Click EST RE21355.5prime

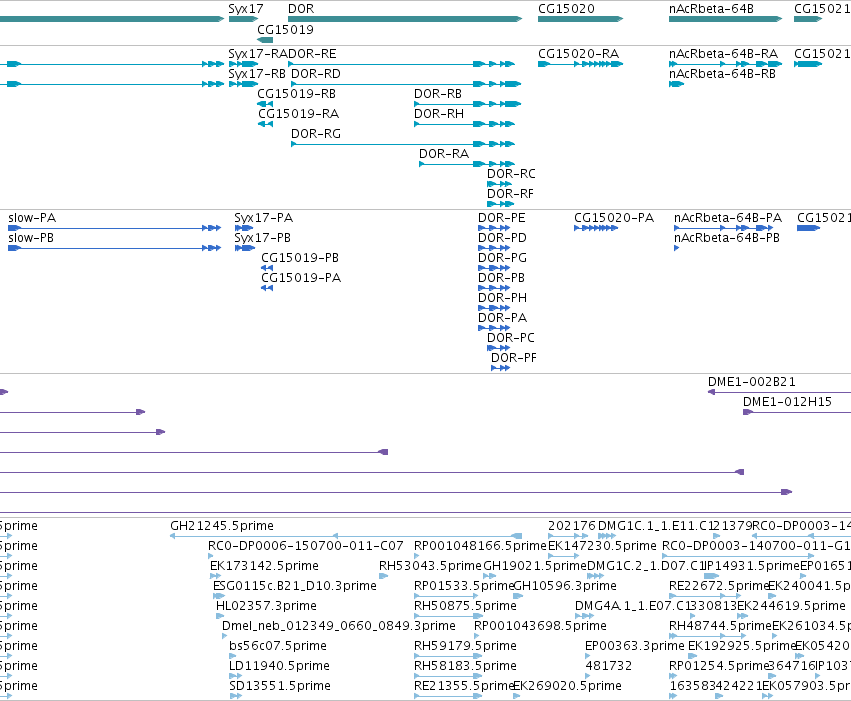[463, 687]
